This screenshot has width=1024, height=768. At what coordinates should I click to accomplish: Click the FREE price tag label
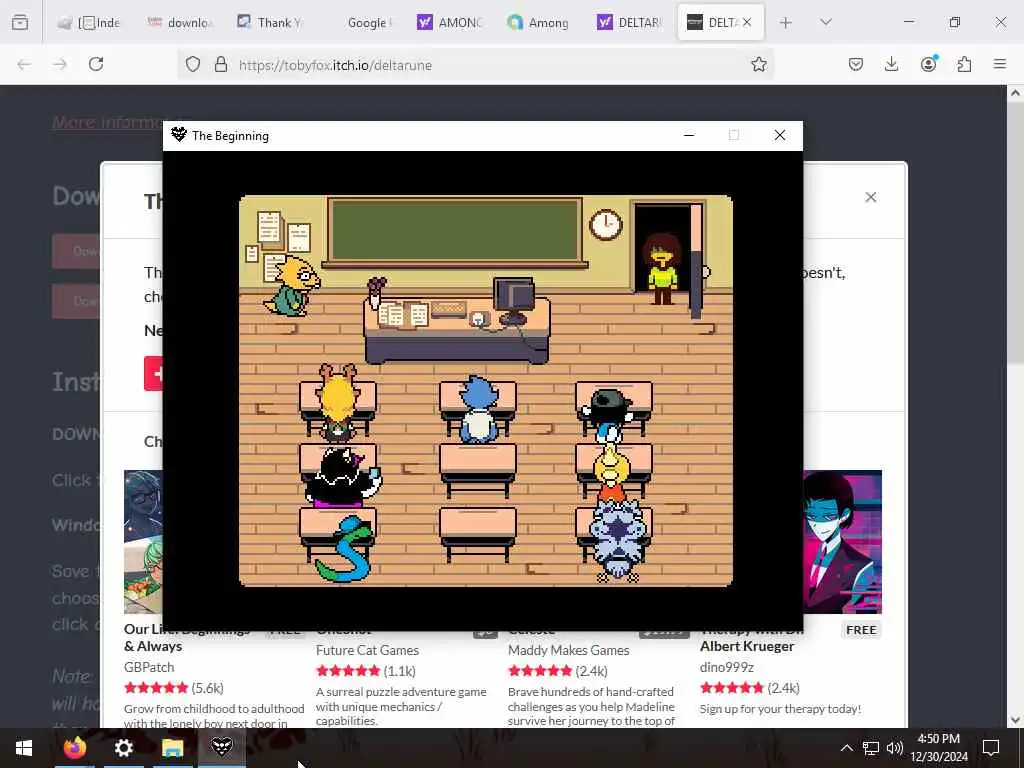coord(861,630)
